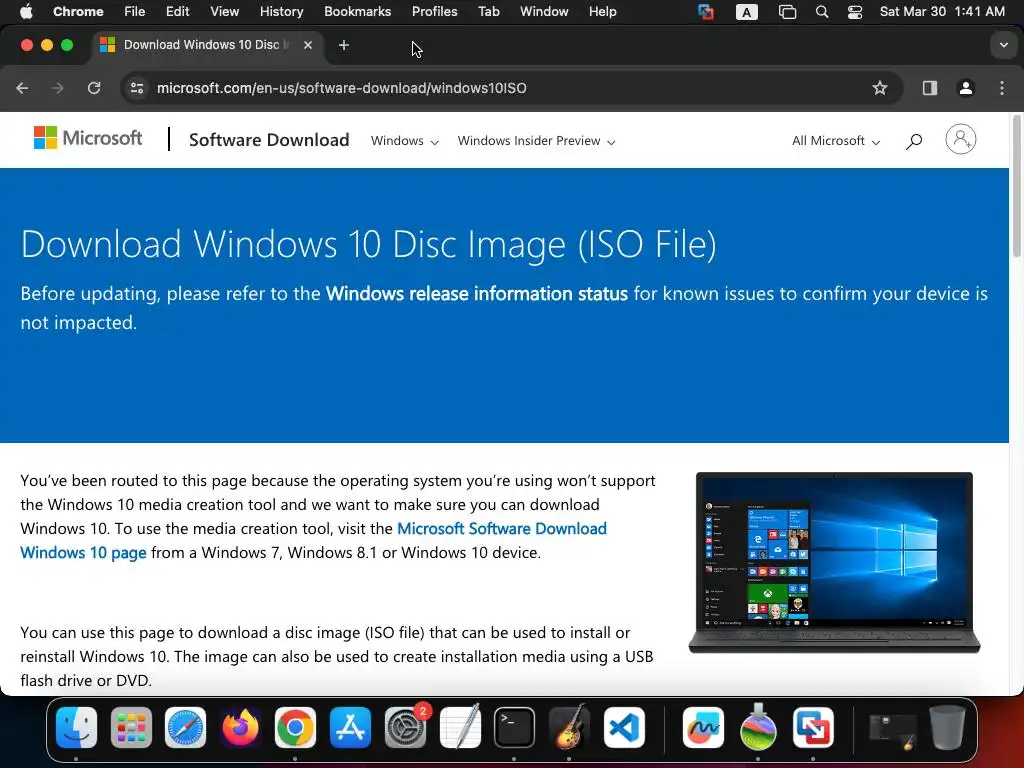Open the Chrome side panel icon
Viewport: 1024px width, 768px height.
[930, 88]
